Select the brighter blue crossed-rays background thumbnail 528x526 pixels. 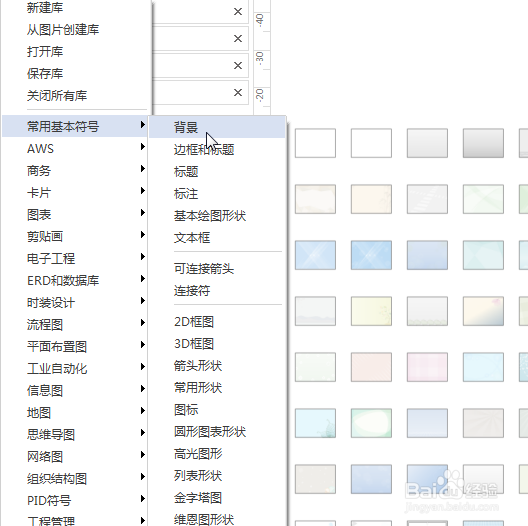pos(371,255)
